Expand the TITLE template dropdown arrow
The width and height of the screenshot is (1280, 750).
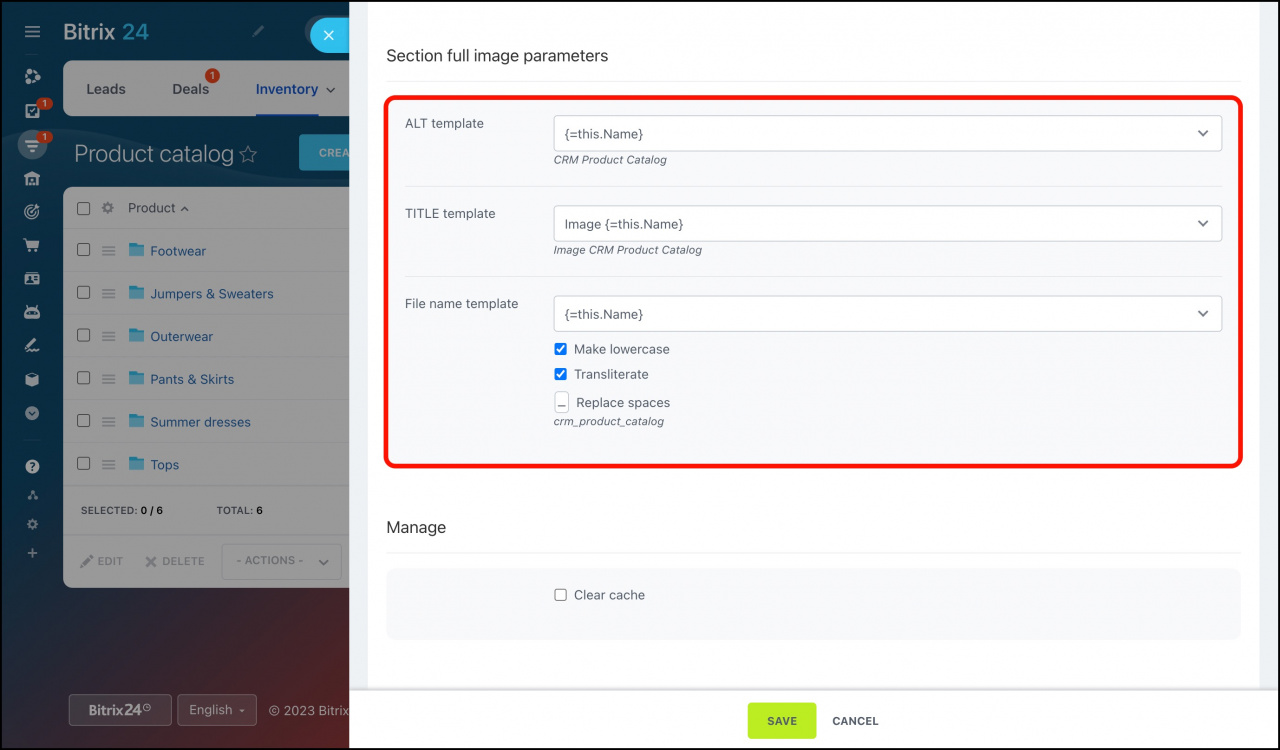(1203, 224)
